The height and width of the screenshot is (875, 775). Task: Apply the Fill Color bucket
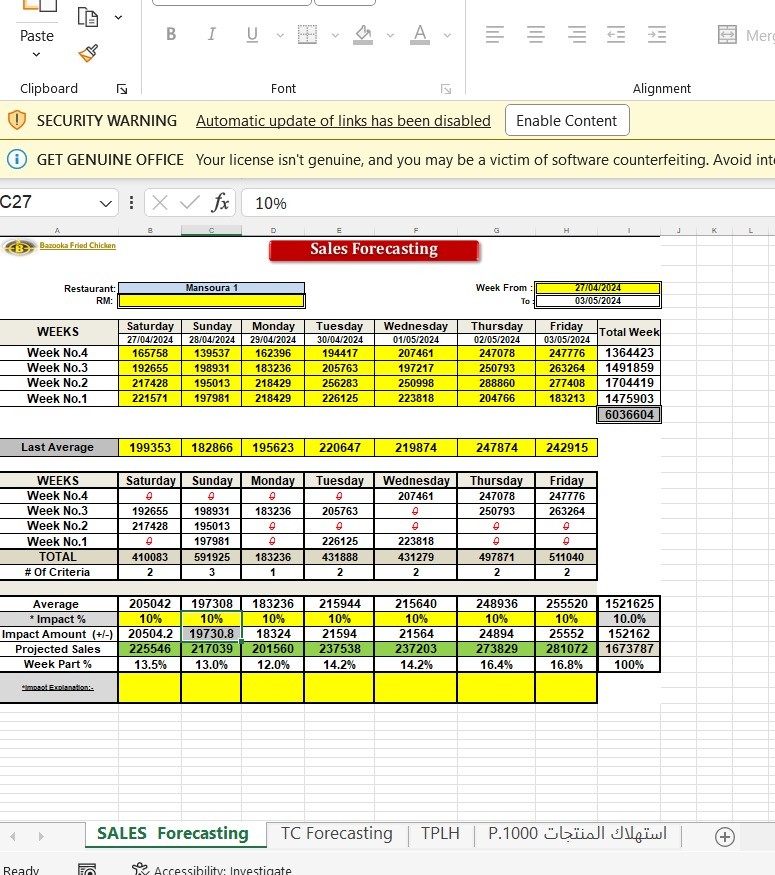(x=363, y=35)
